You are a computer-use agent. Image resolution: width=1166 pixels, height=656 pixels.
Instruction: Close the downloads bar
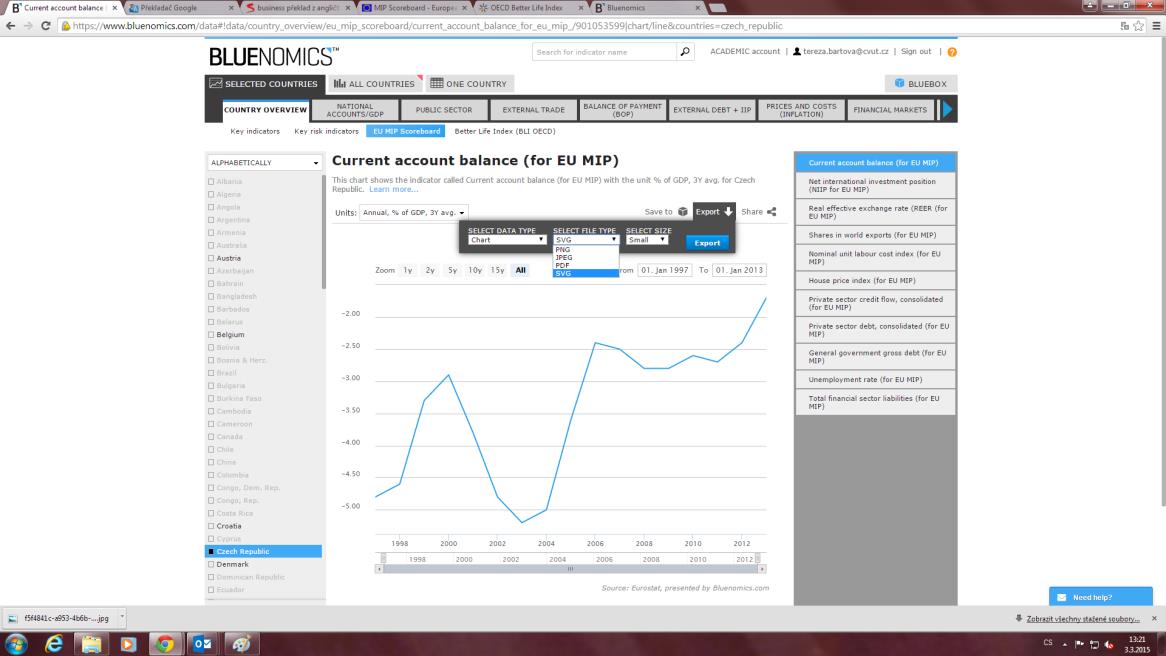point(1154,618)
